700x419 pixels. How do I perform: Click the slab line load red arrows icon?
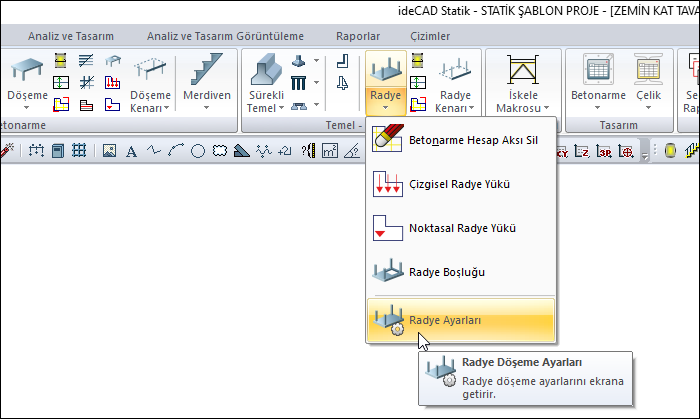coord(112,83)
